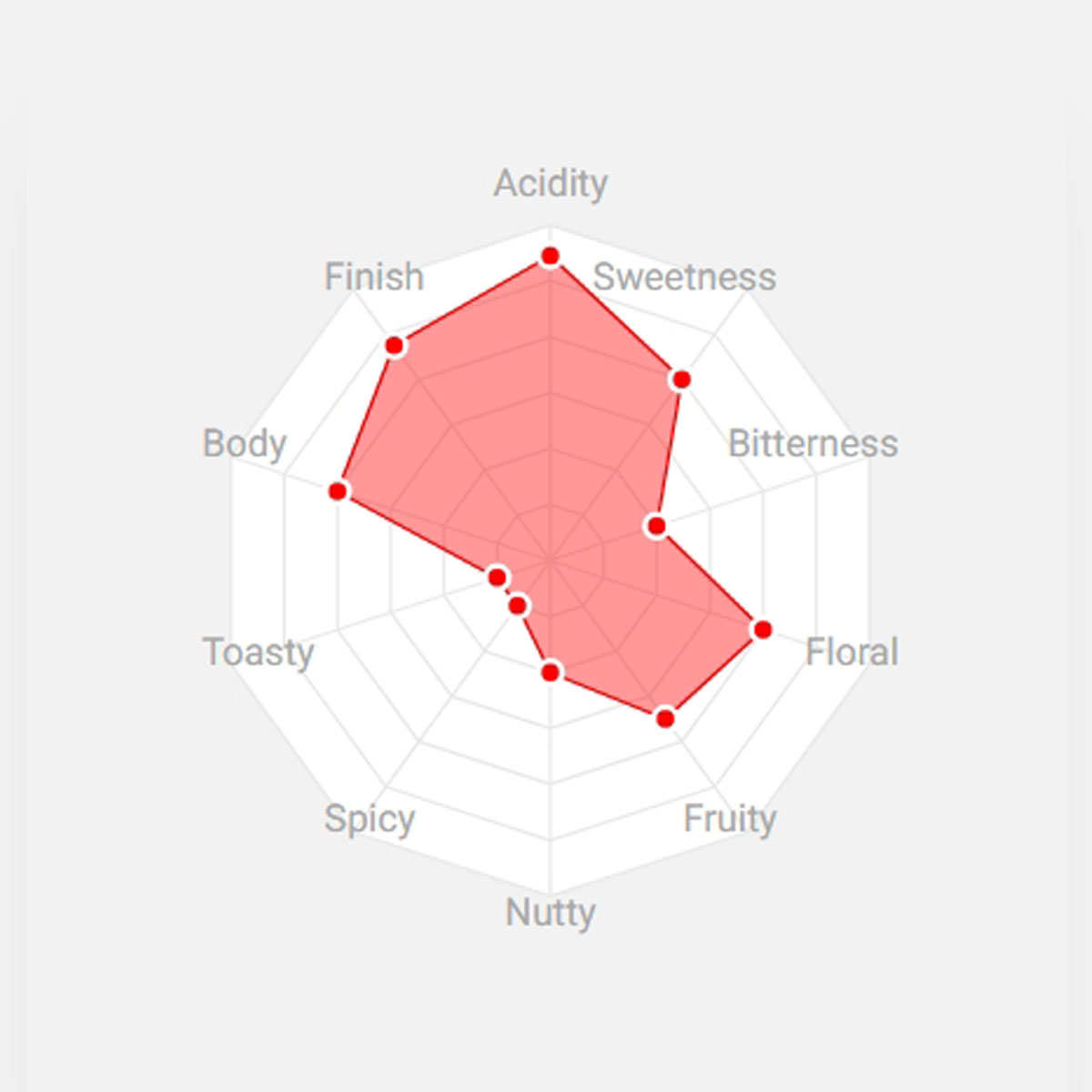Click the Toasty data point
This screenshot has height=1092, width=1092.
pyautogui.click(x=497, y=577)
